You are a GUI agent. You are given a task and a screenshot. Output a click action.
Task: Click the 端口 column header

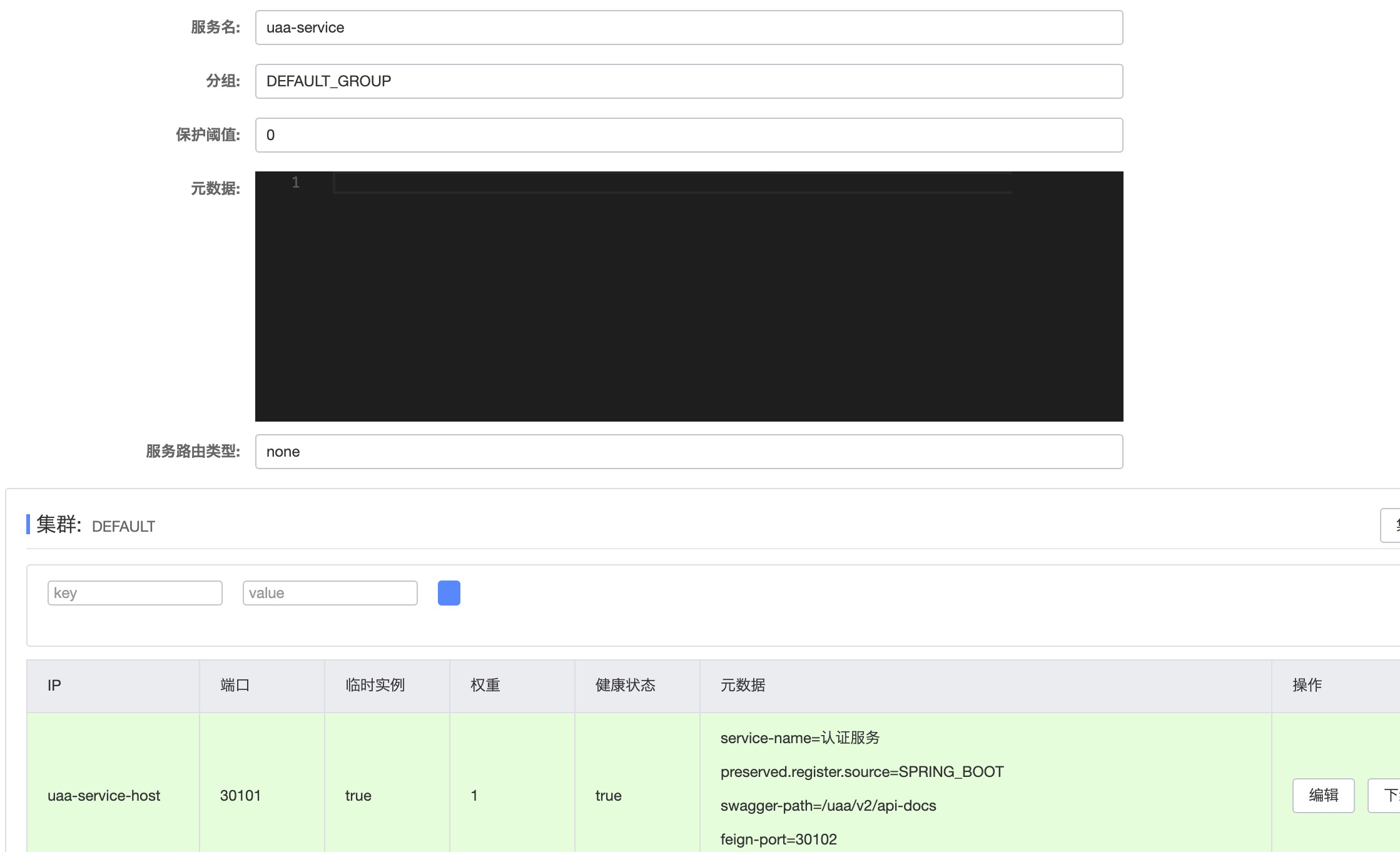(x=235, y=686)
